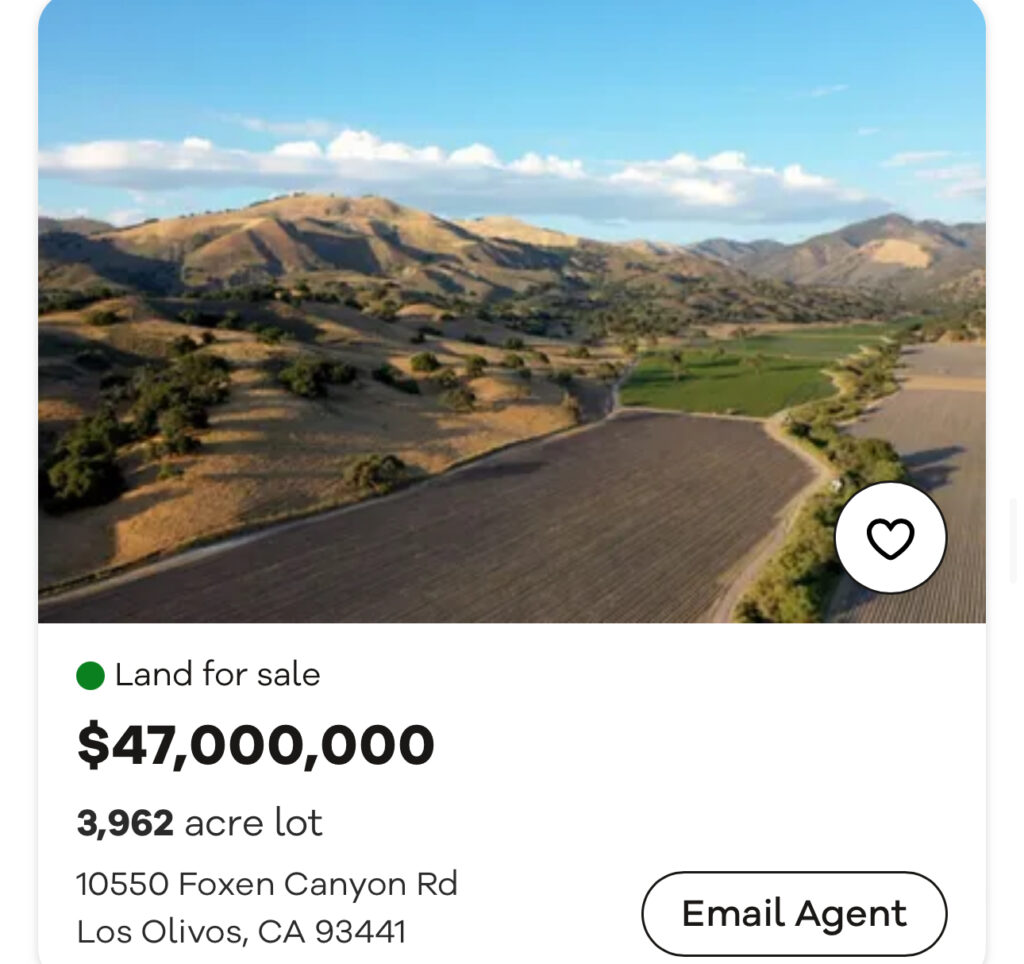Viewport: 1024px width, 964px height.
Task: Click the bold 3,962 acreage number
Action: point(125,823)
